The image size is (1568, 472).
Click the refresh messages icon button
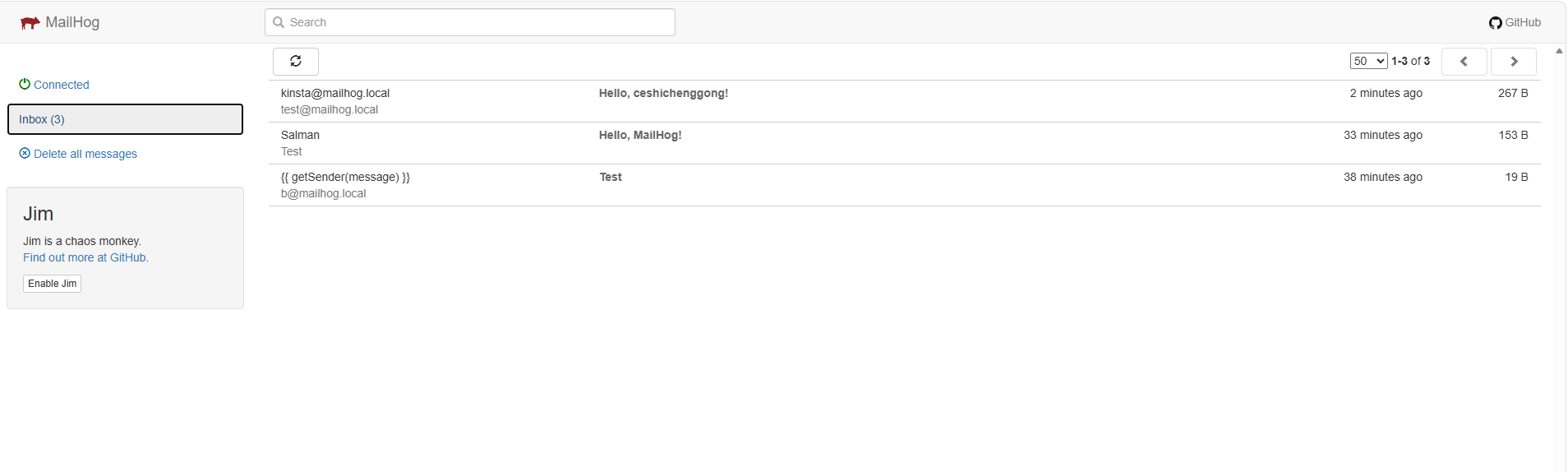pos(296,62)
